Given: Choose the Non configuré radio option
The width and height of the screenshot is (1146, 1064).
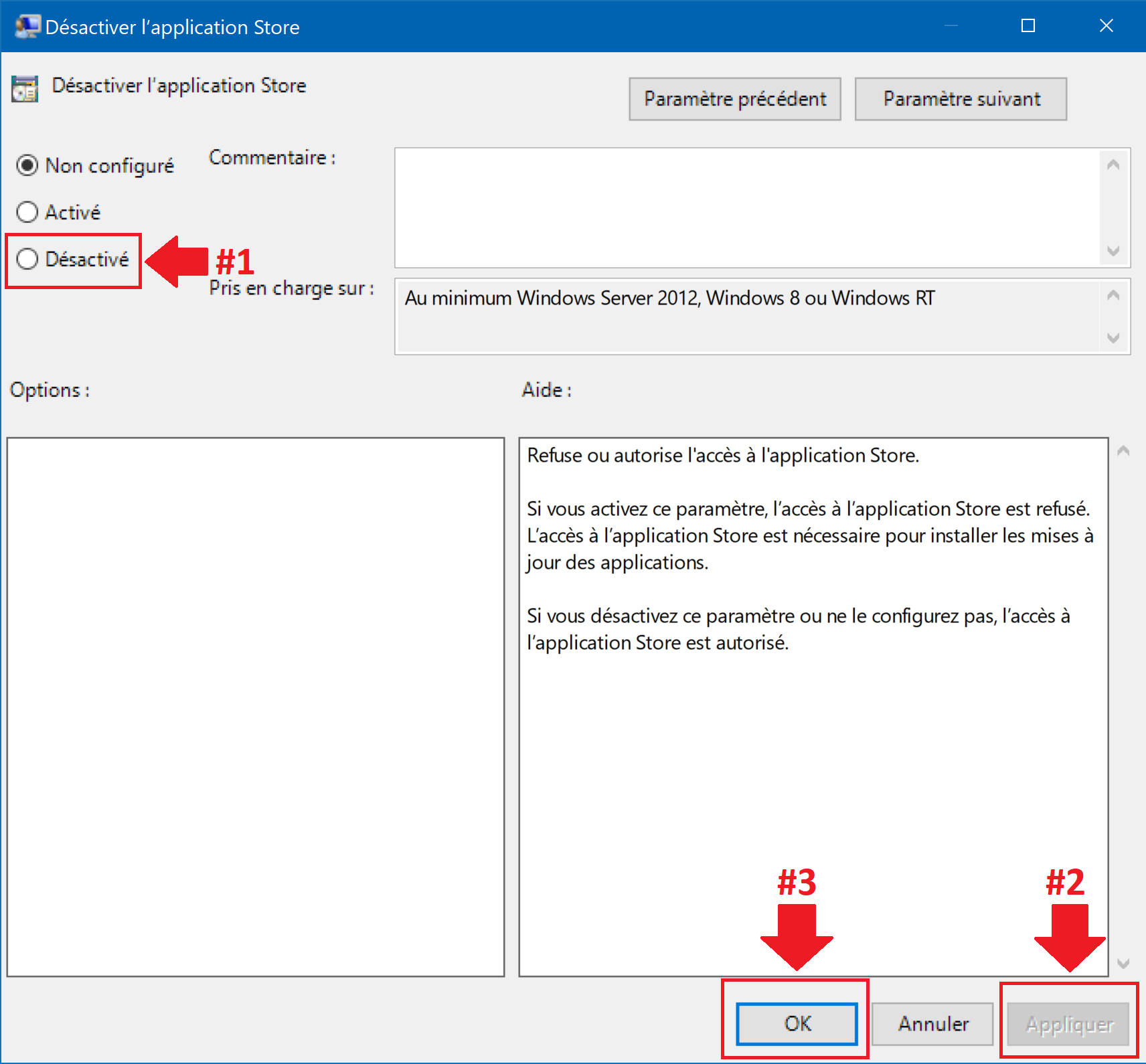Looking at the screenshot, I should [27, 165].
